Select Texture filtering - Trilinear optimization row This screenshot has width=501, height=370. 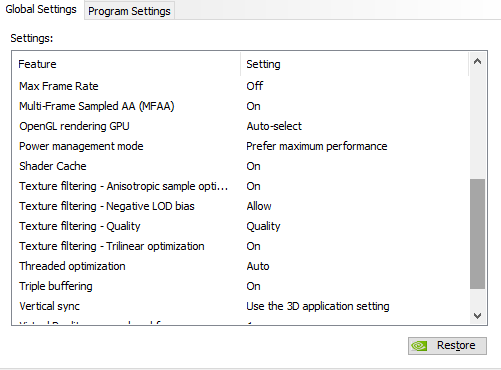pos(240,246)
